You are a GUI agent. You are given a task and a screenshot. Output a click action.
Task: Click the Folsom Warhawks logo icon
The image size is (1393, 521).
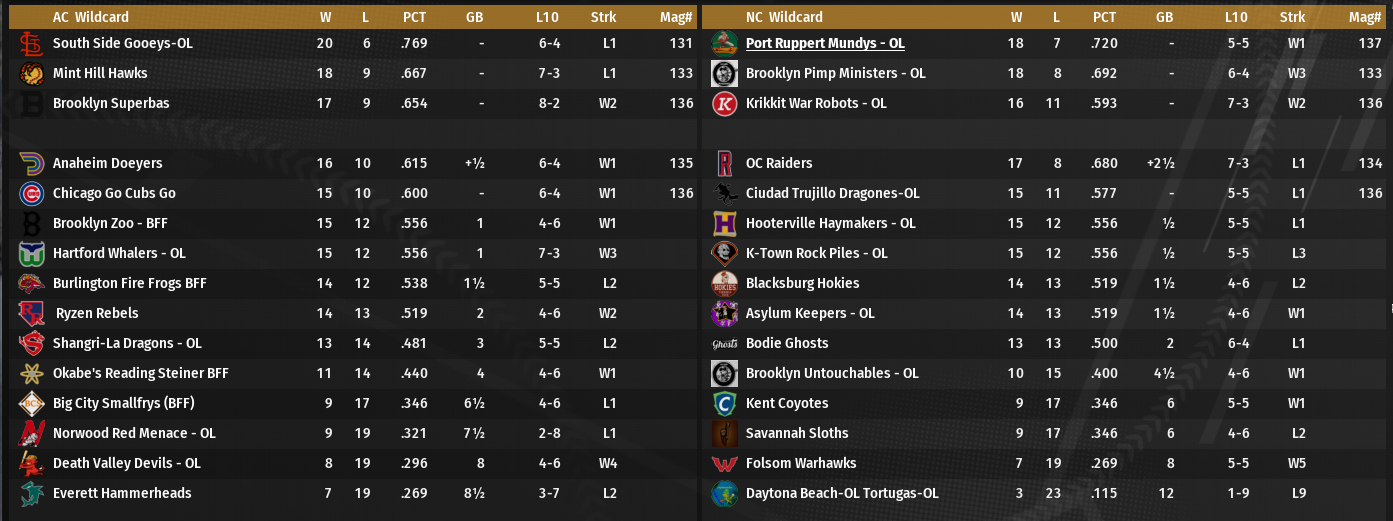tap(724, 463)
